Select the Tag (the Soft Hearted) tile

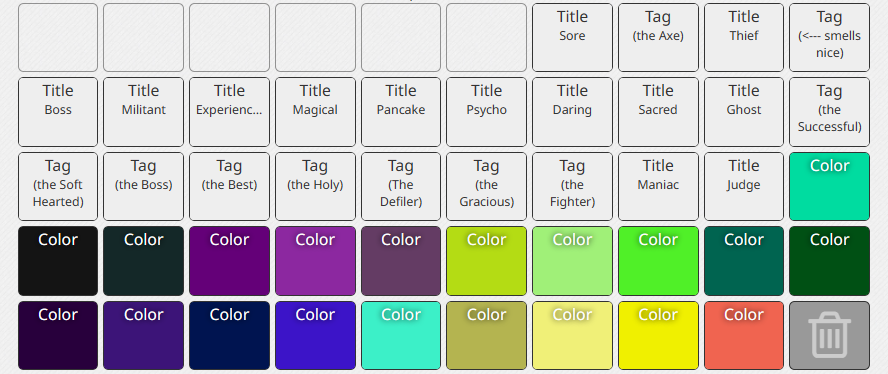click(x=58, y=186)
